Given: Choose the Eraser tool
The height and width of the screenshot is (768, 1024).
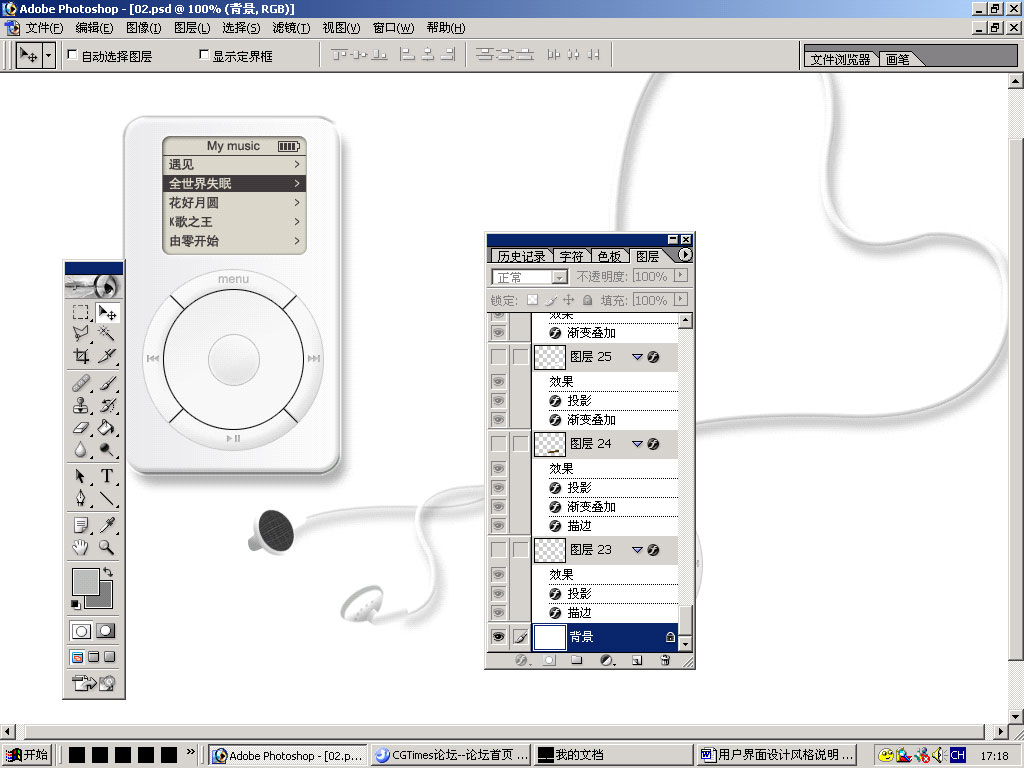Looking at the screenshot, I should click(81, 427).
